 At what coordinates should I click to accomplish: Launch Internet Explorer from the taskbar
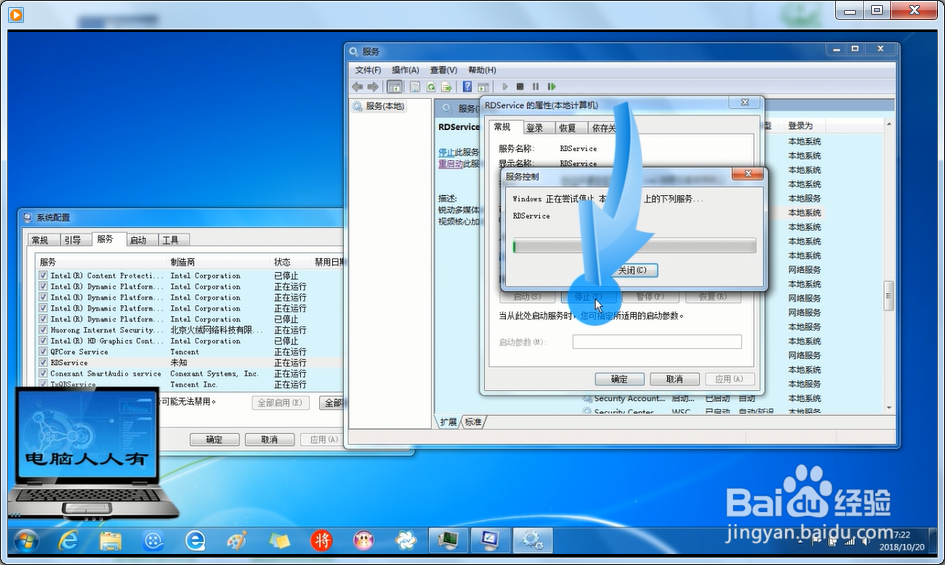point(69,540)
